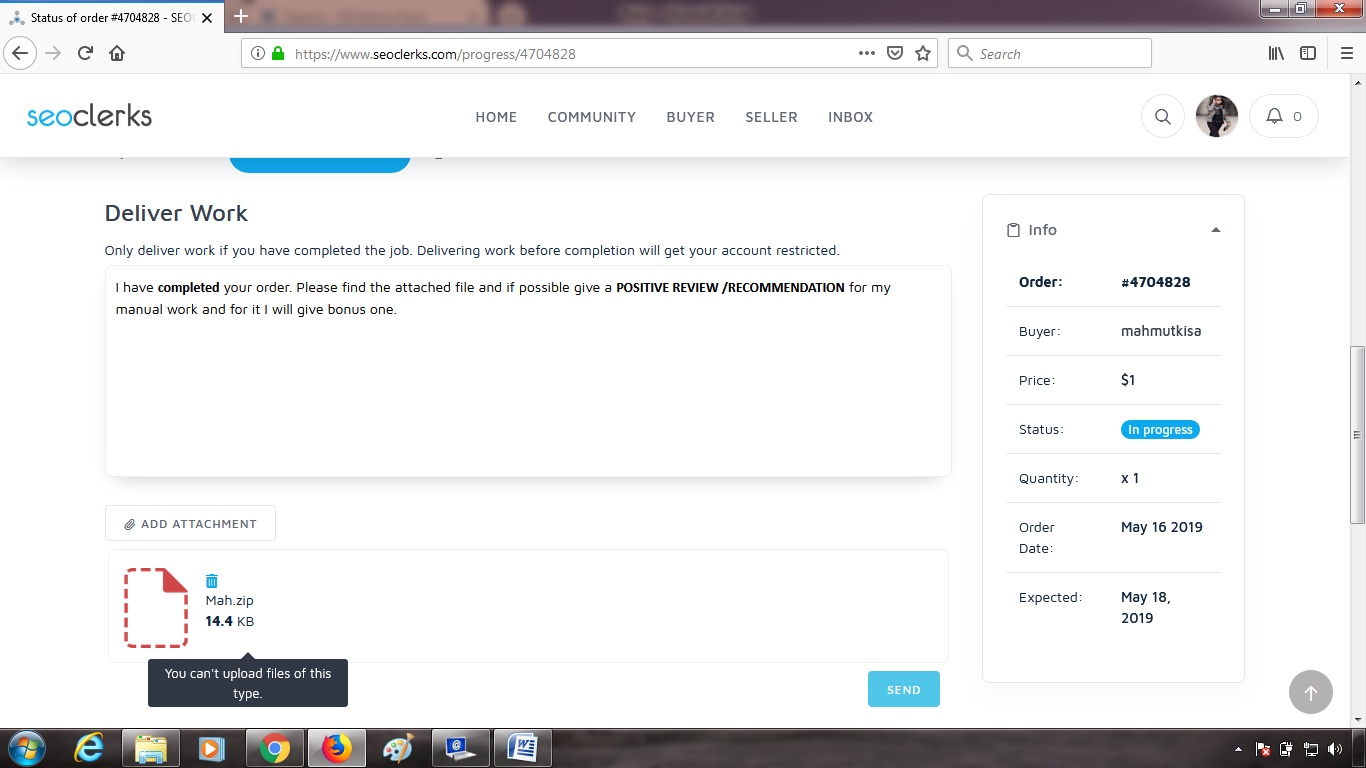Open the network icon in system tray
Image resolution: width=1366 pixels, height=768 pixels.
(1310, 749)
